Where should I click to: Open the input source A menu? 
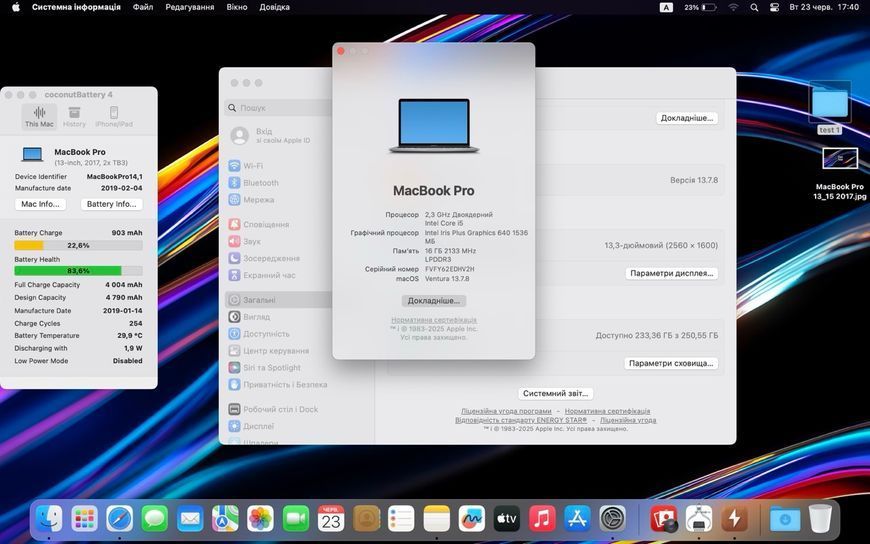[666, 7]
